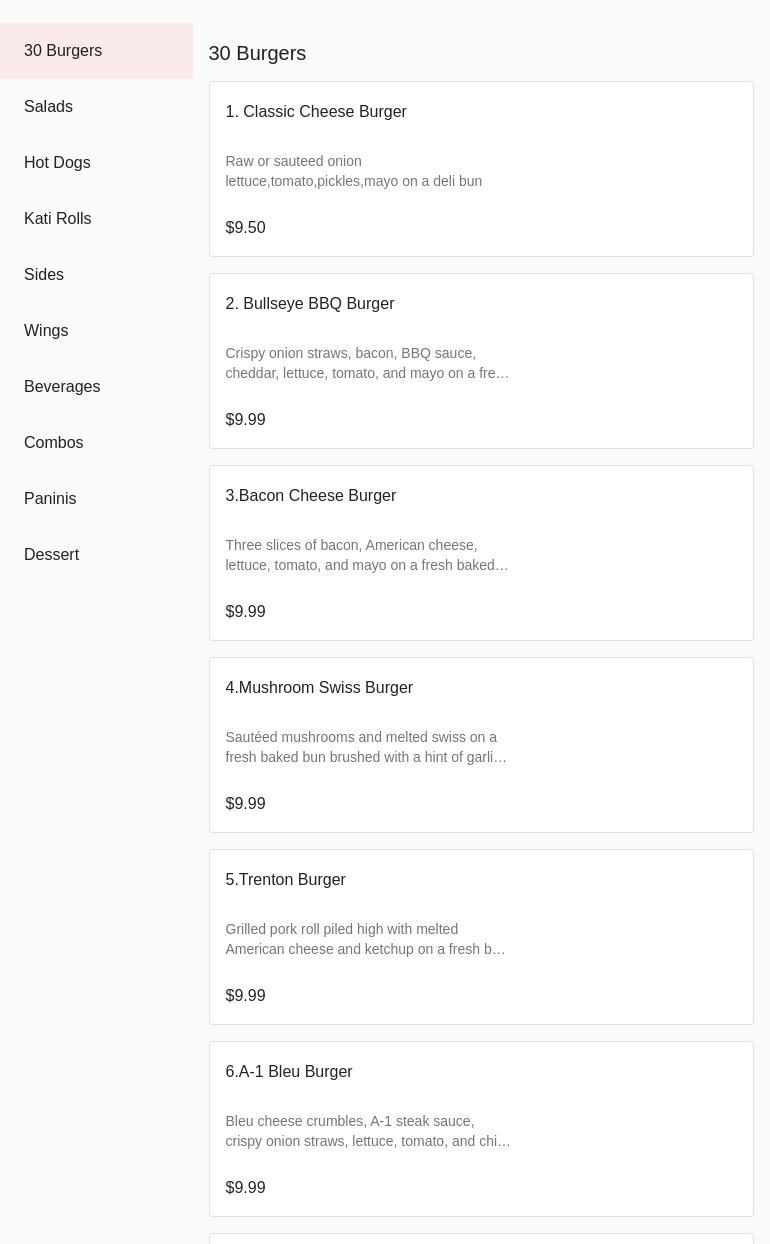Click the $9.50 price on Classic Cheese Burger
Image resolution: width=770 pixels, height=1244 pixels.
pyautogui.click(x=245, y=228)
